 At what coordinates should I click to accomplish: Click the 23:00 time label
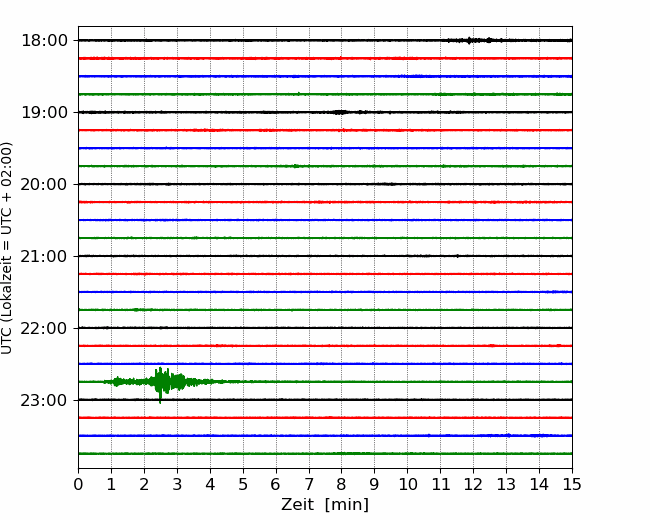tap(44, 400)
